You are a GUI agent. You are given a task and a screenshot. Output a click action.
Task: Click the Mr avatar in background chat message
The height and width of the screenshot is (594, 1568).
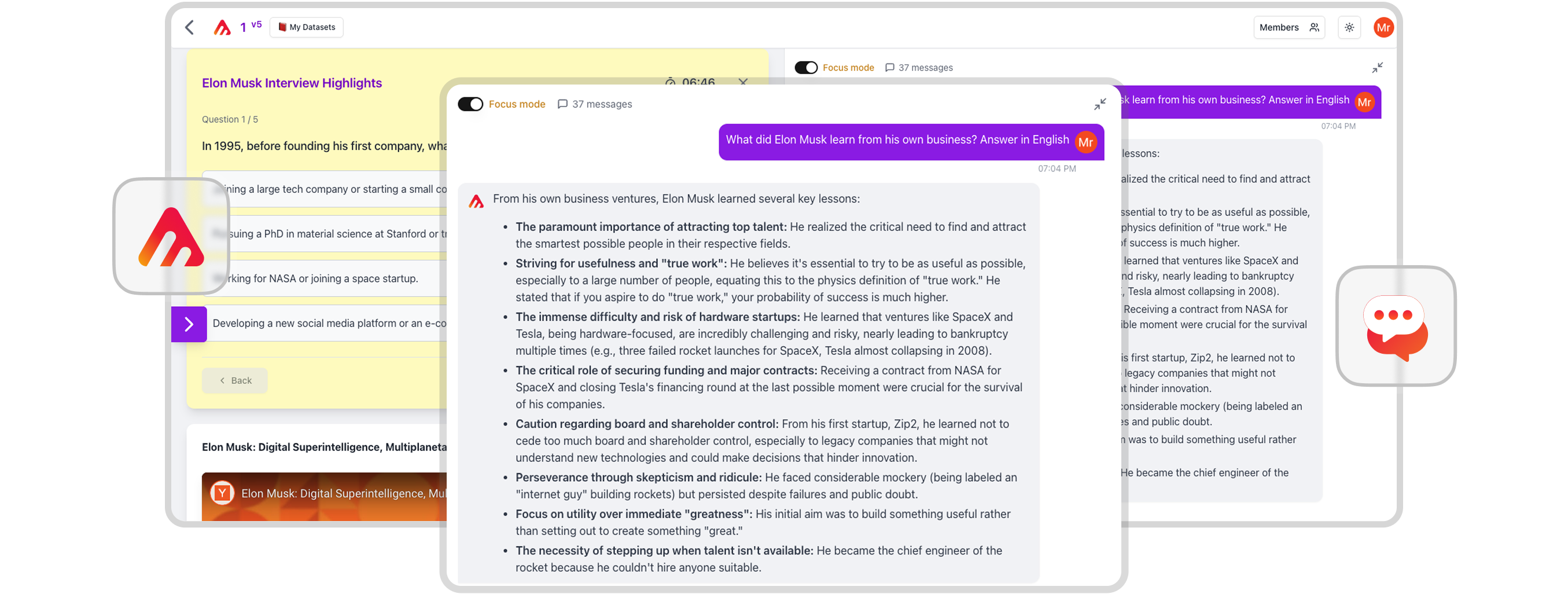pyautogui.click(x=1364, y=102)
